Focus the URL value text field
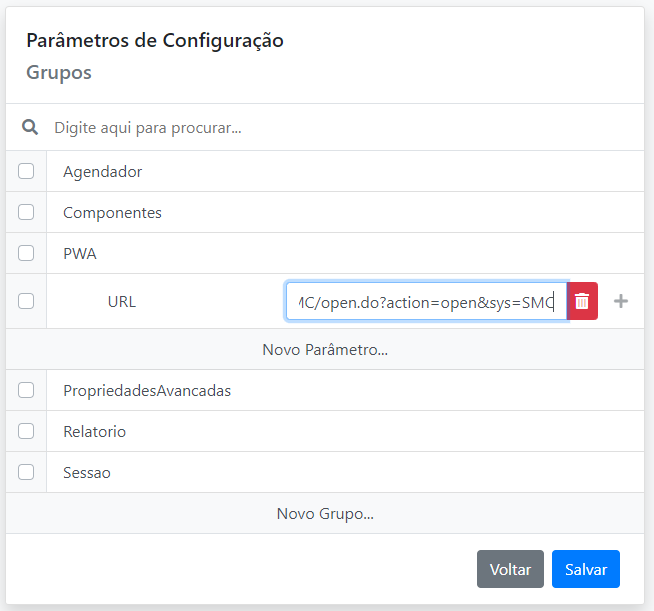The image size is (654, 611). pyautogui.click(x=426, y=301)
